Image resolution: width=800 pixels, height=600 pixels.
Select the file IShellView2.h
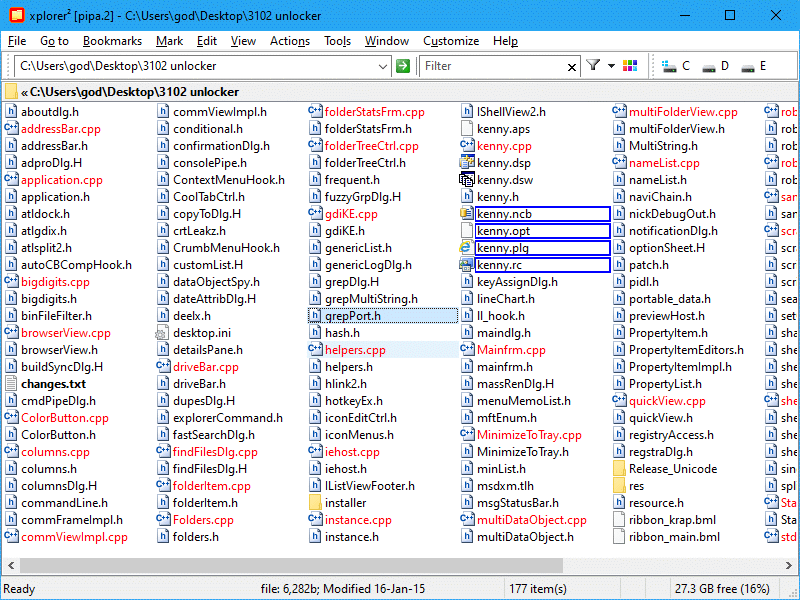[511, 112]
